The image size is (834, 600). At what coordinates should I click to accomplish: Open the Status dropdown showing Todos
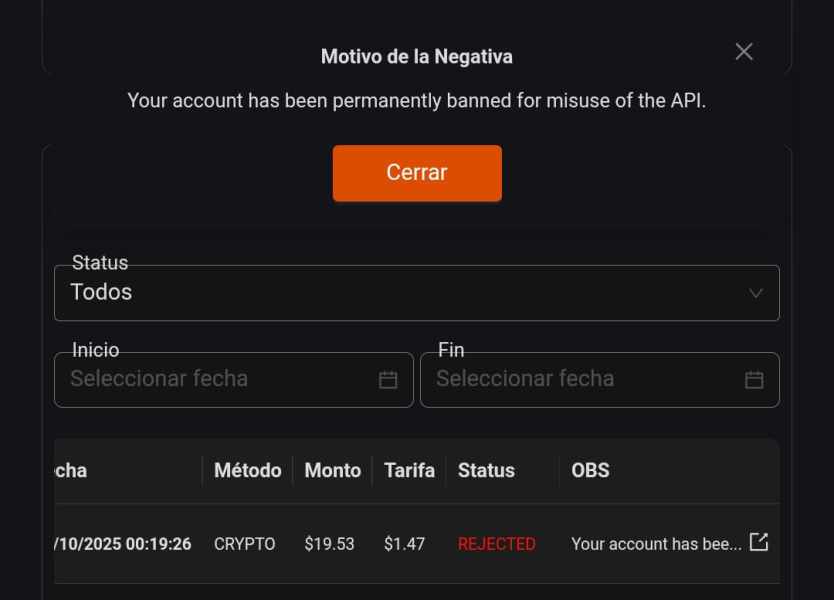click(x=400, y=293)
